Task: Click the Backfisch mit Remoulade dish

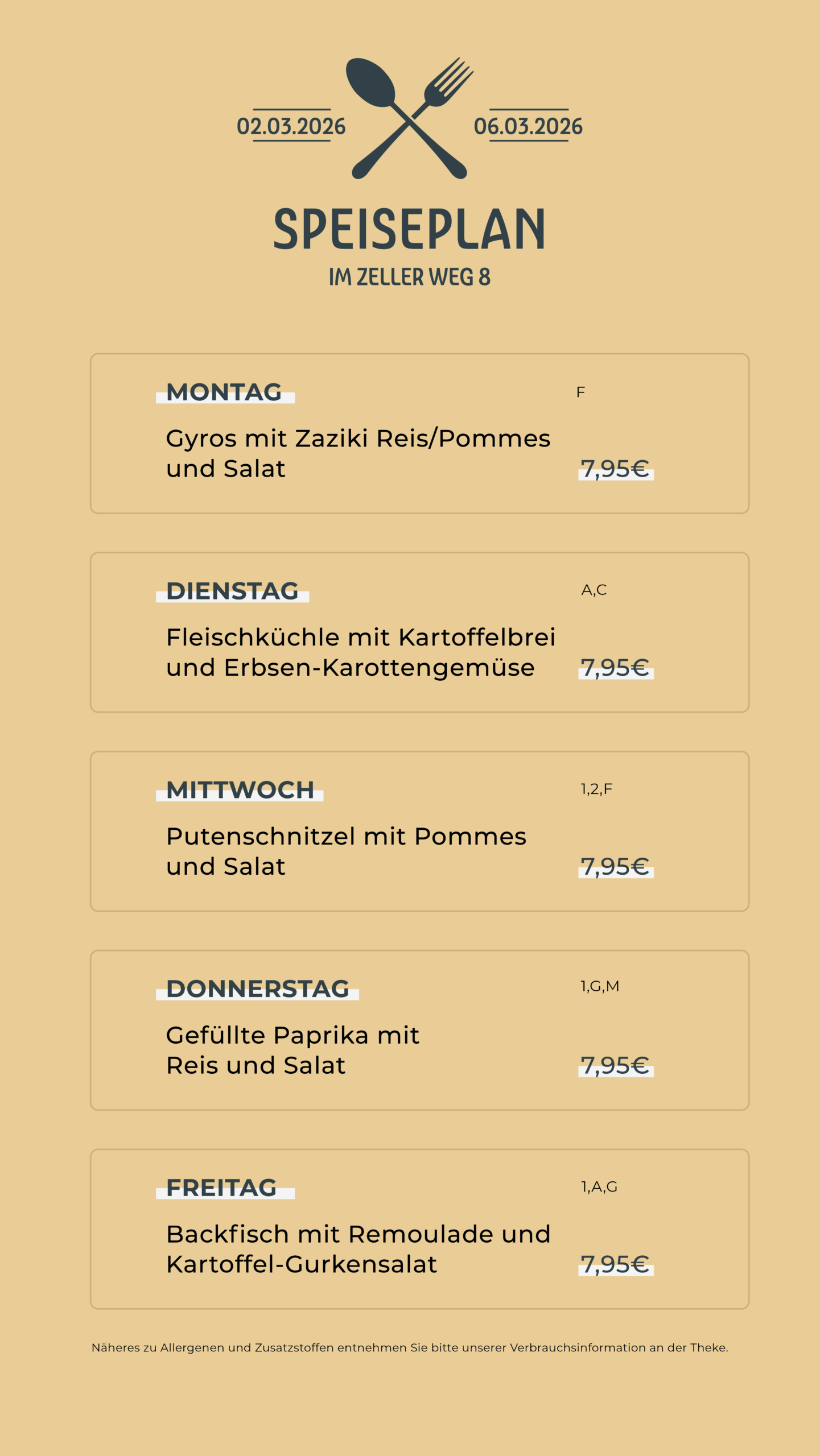Action: click(358, 1249)
